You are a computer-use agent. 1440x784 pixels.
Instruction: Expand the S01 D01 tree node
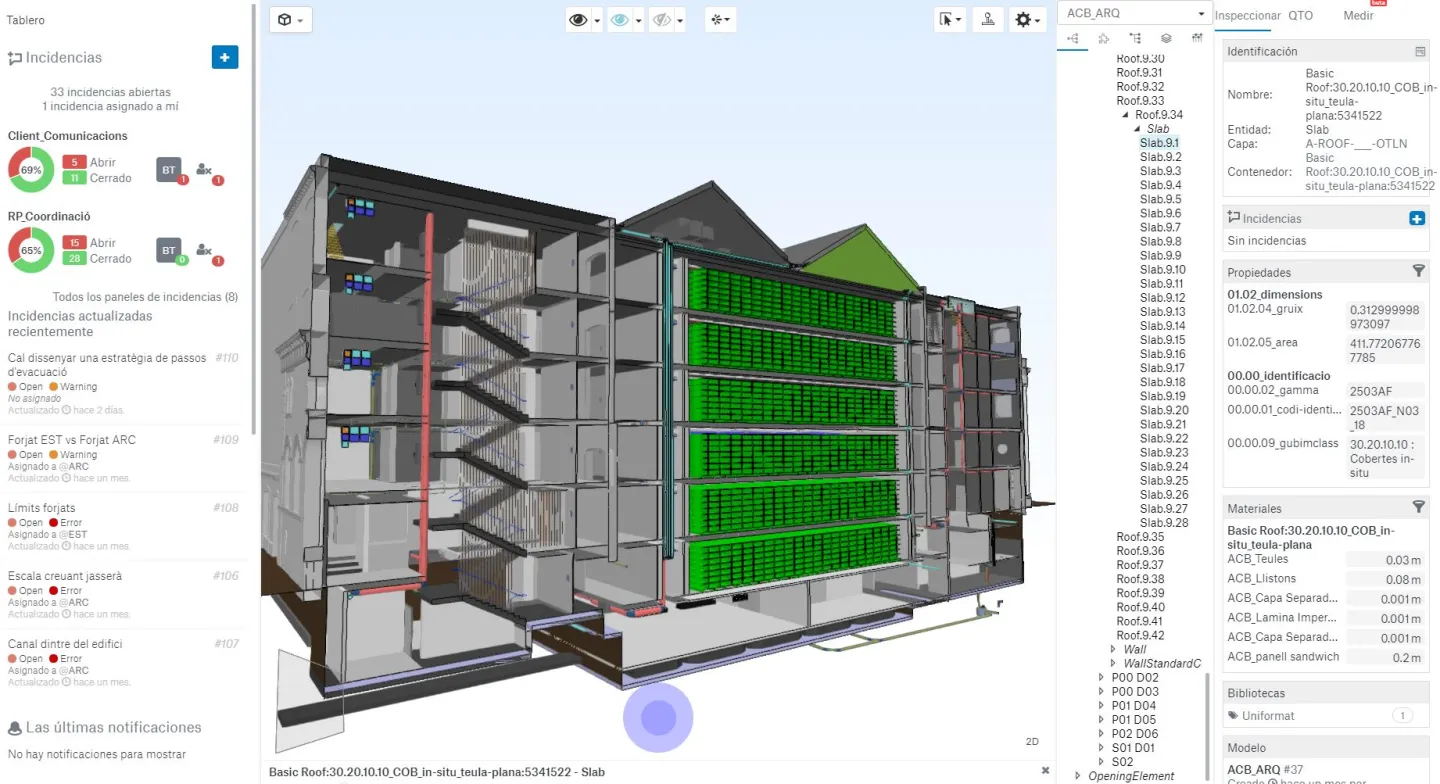(1102, 748)
